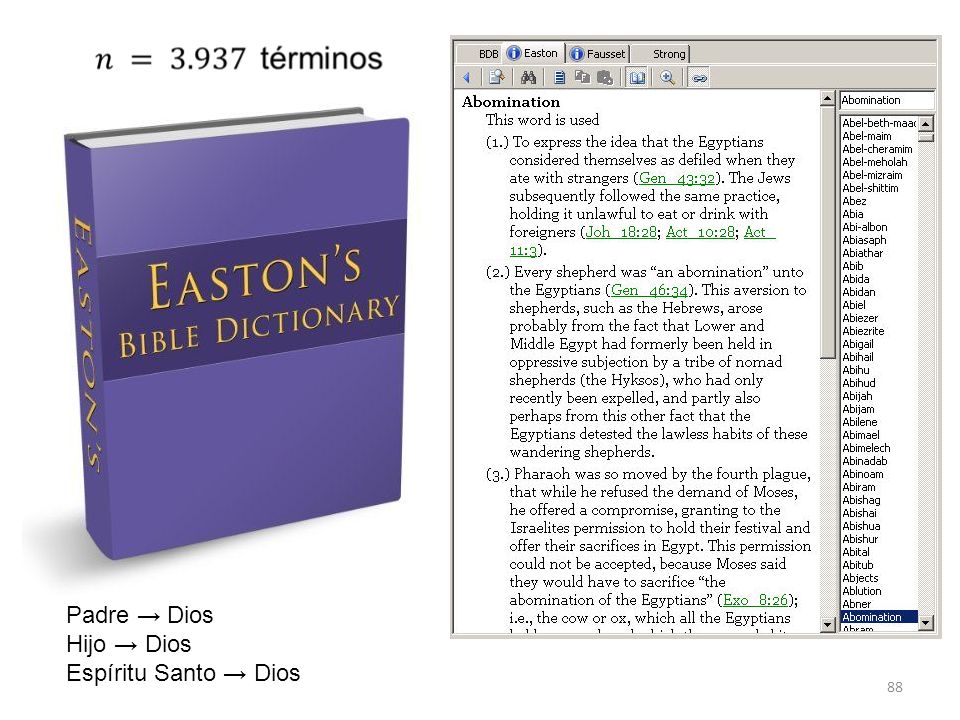Select Abel-meholah entry
Screen dimensions: 960x720
[874, 162]
